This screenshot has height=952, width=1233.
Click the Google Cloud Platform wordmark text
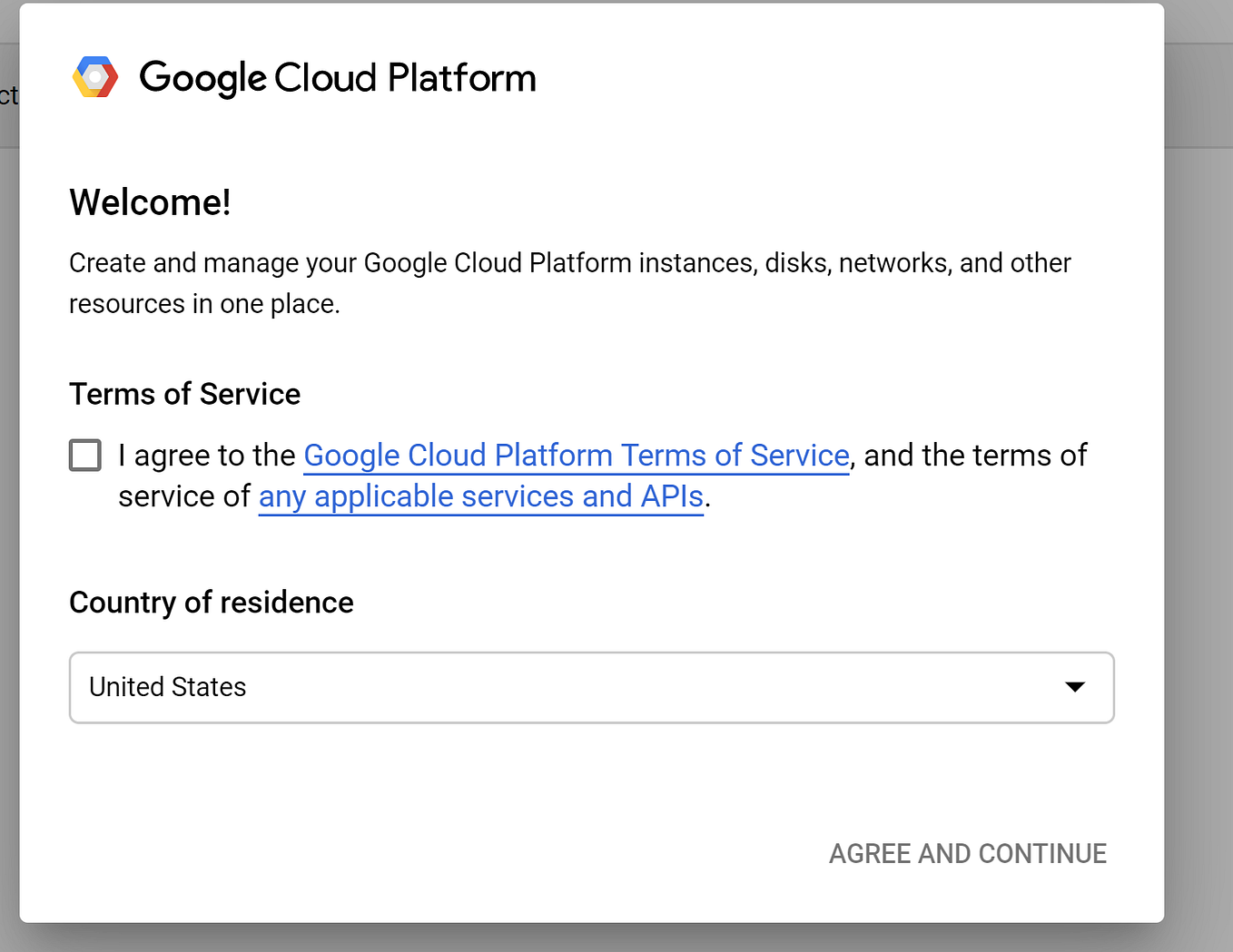tap(338, 78)
